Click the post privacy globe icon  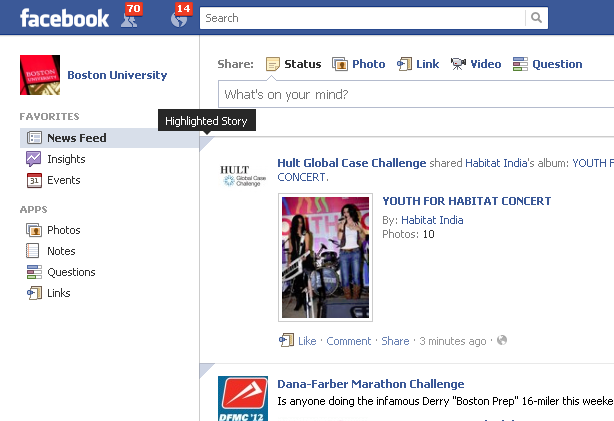(502, 341)
